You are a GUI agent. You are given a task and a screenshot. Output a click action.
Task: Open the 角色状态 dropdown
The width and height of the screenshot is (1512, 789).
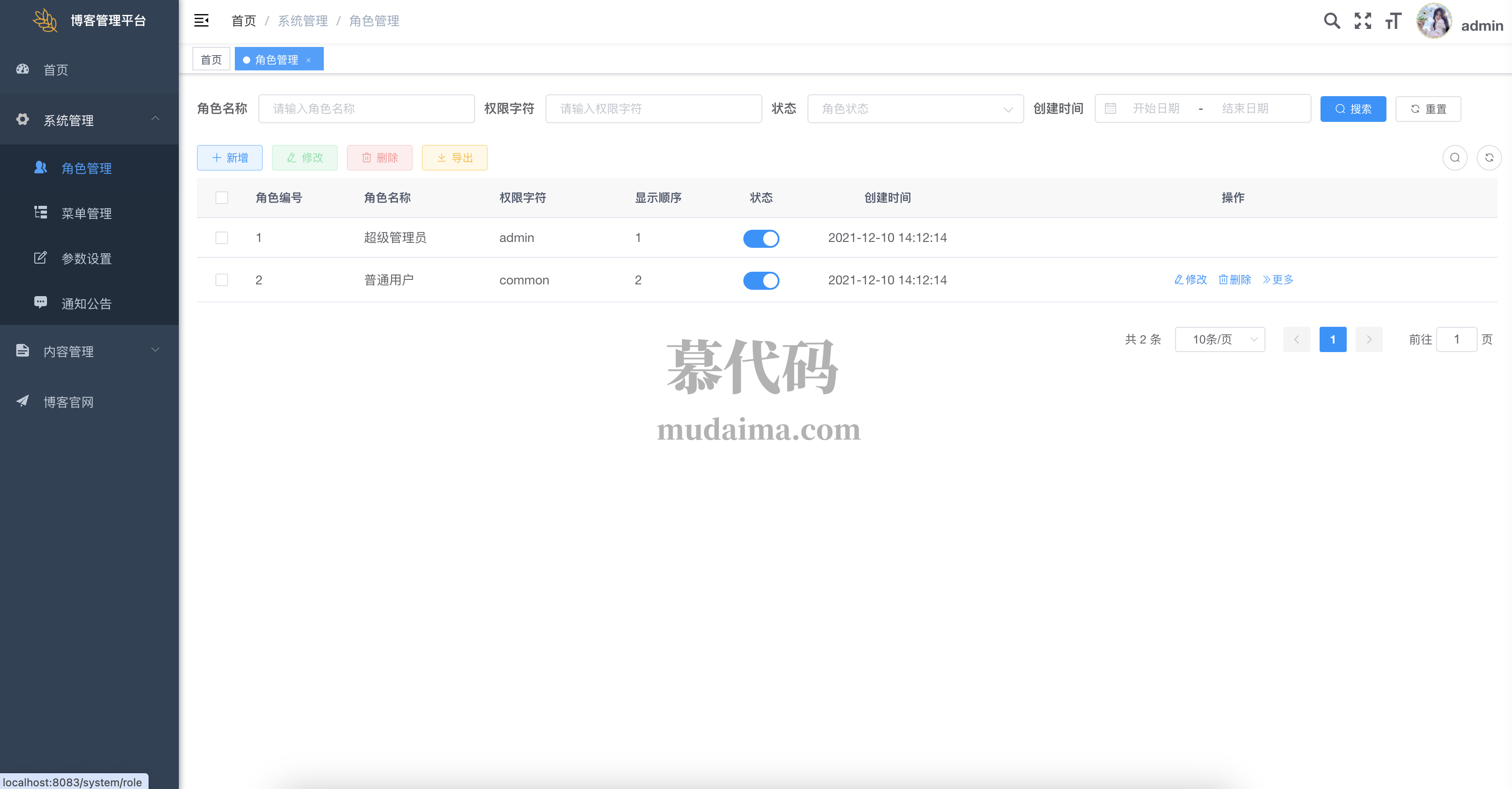pos(915,108)
